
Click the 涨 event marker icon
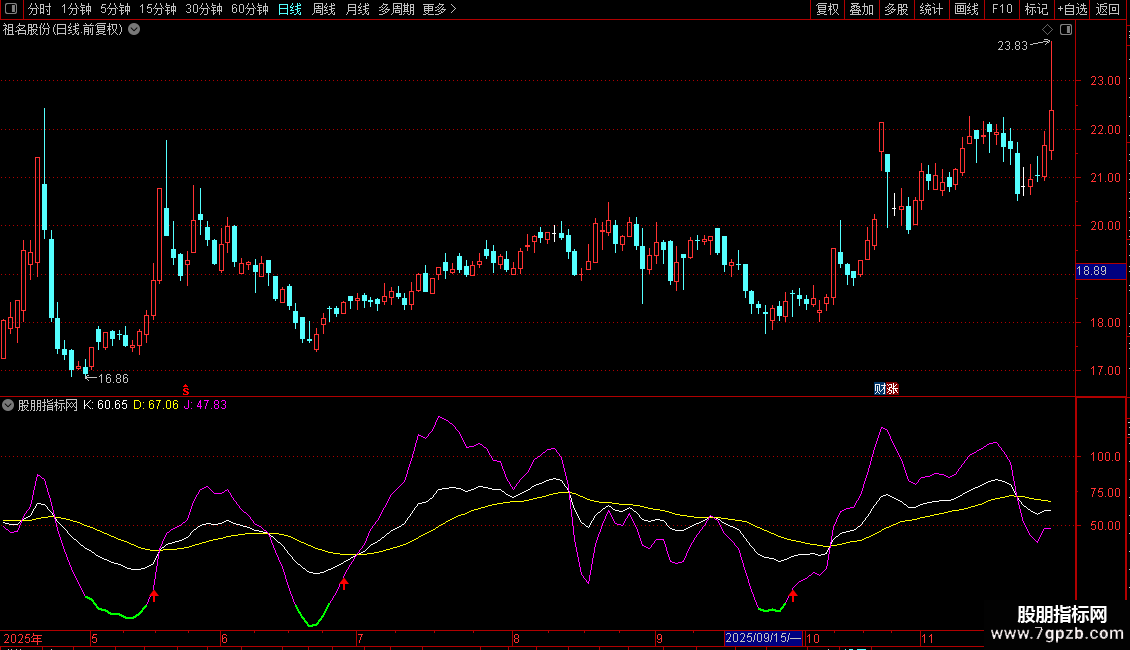pos(892,388)
